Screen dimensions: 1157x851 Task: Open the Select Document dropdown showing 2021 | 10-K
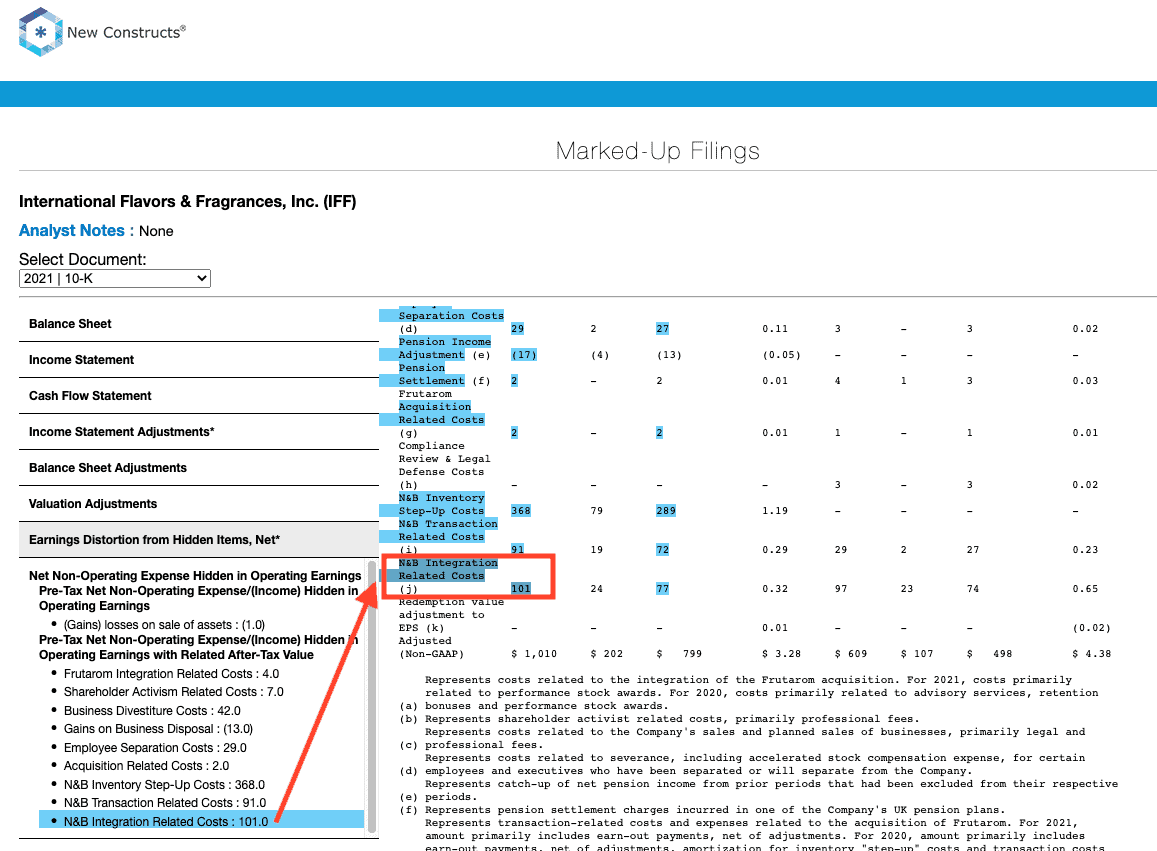114,278
